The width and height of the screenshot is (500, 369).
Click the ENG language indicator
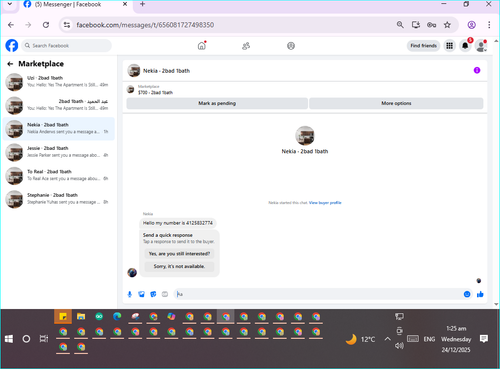click(429, 339)
